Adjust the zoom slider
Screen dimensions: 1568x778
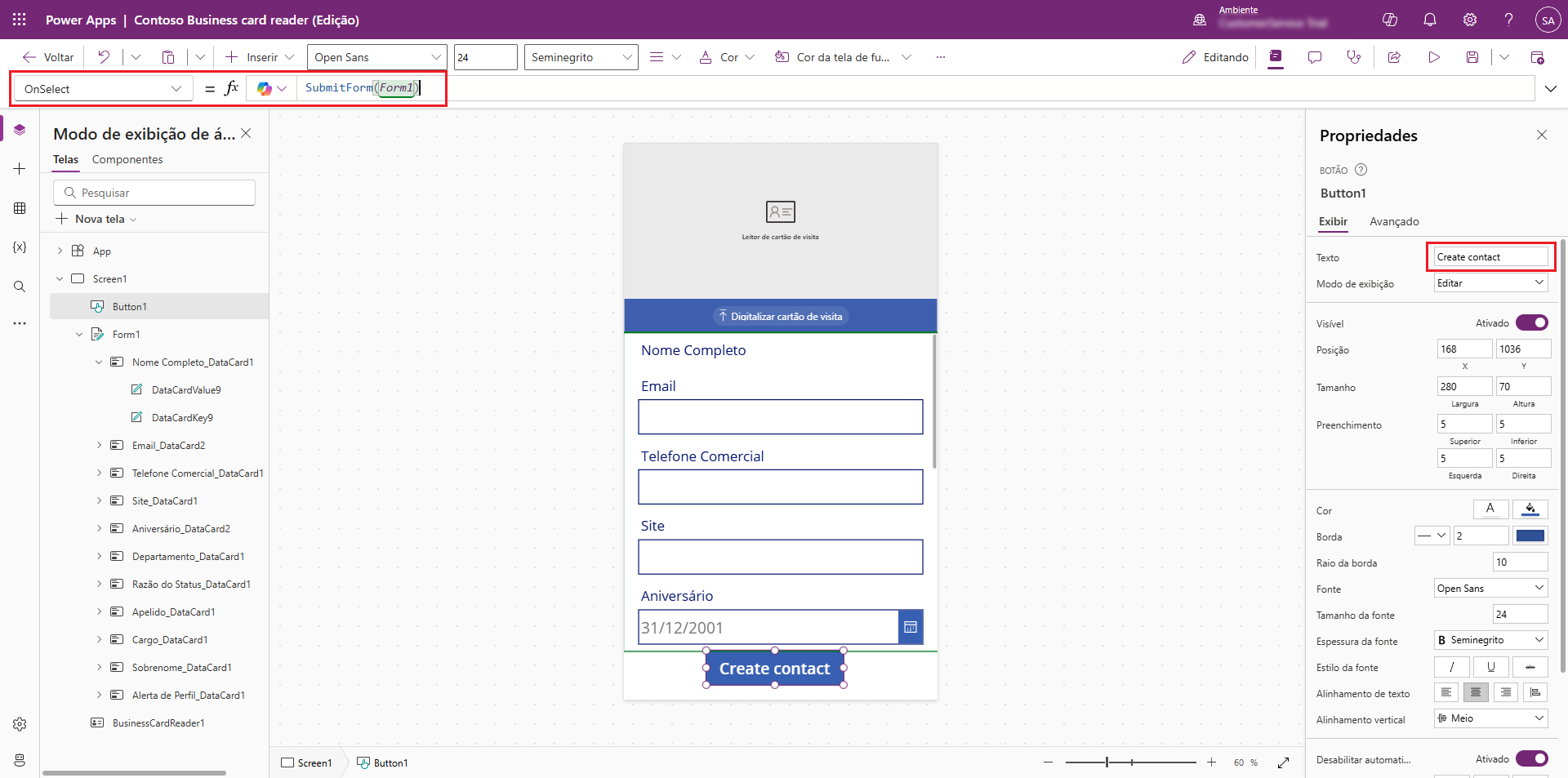click(x=1130, y=762)
